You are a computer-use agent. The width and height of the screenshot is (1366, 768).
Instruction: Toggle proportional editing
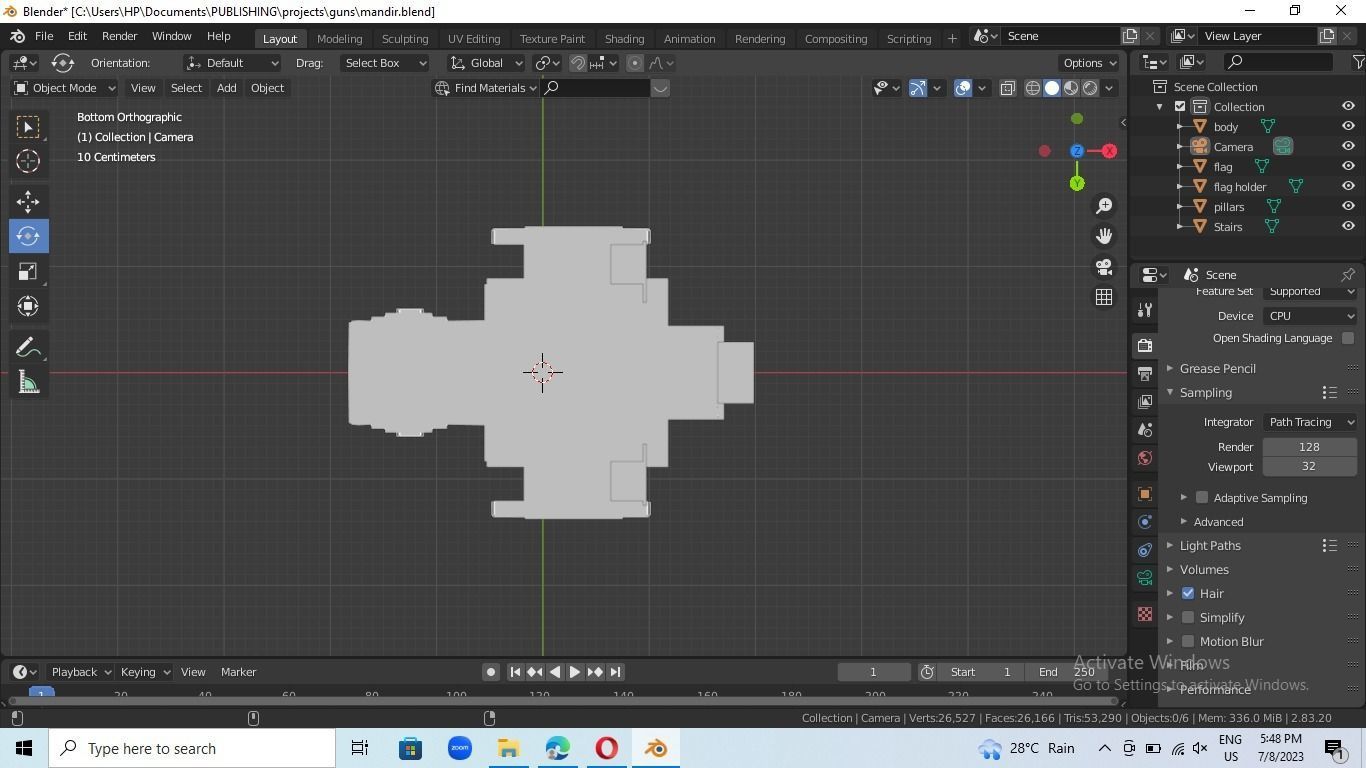[x=634, y=63]
